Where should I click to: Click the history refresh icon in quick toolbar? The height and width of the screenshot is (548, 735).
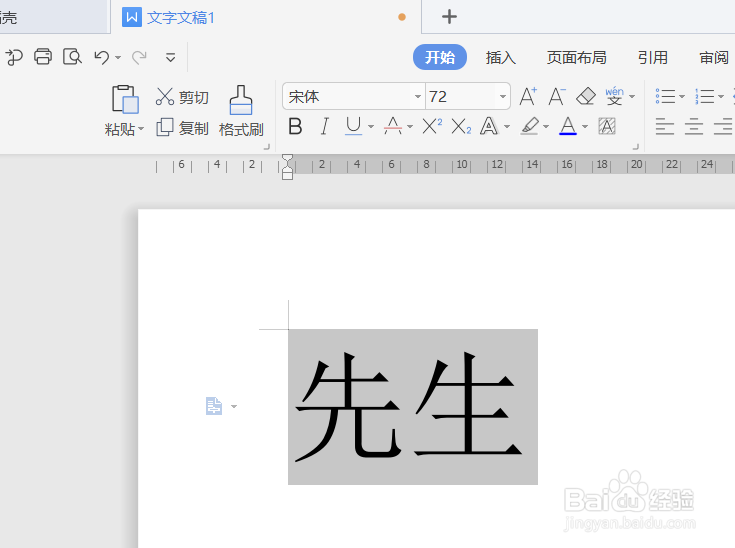(x=14, y=57)
